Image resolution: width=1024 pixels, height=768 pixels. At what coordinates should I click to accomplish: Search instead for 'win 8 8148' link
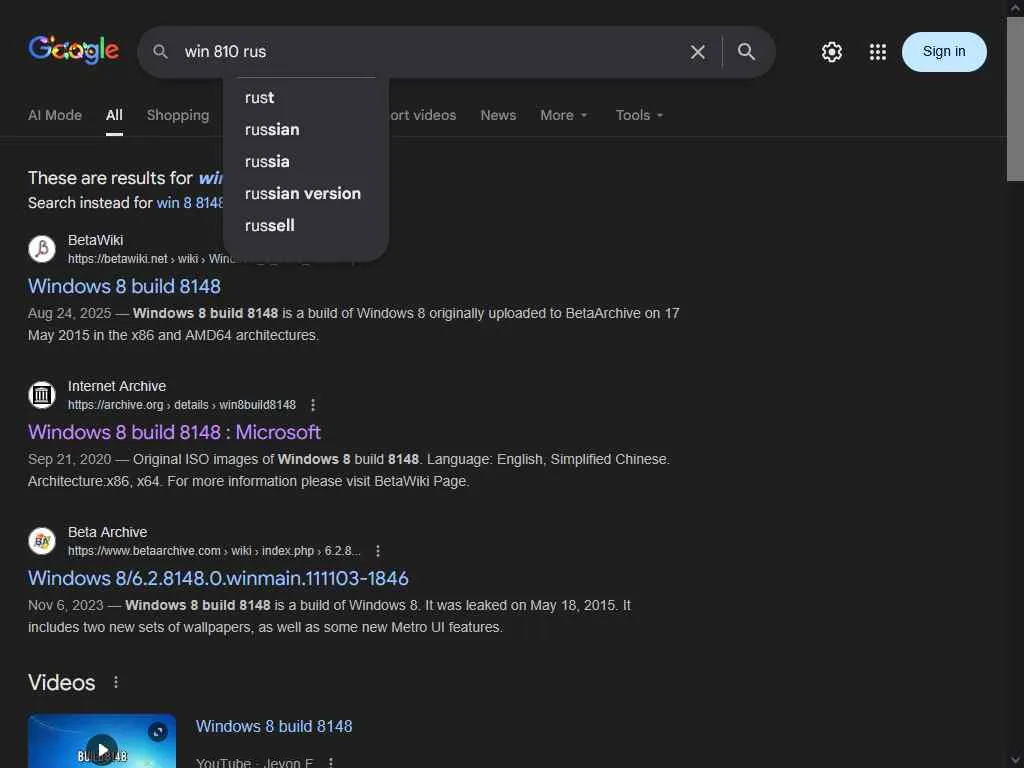pyautogui.click(x=190, y=202)
